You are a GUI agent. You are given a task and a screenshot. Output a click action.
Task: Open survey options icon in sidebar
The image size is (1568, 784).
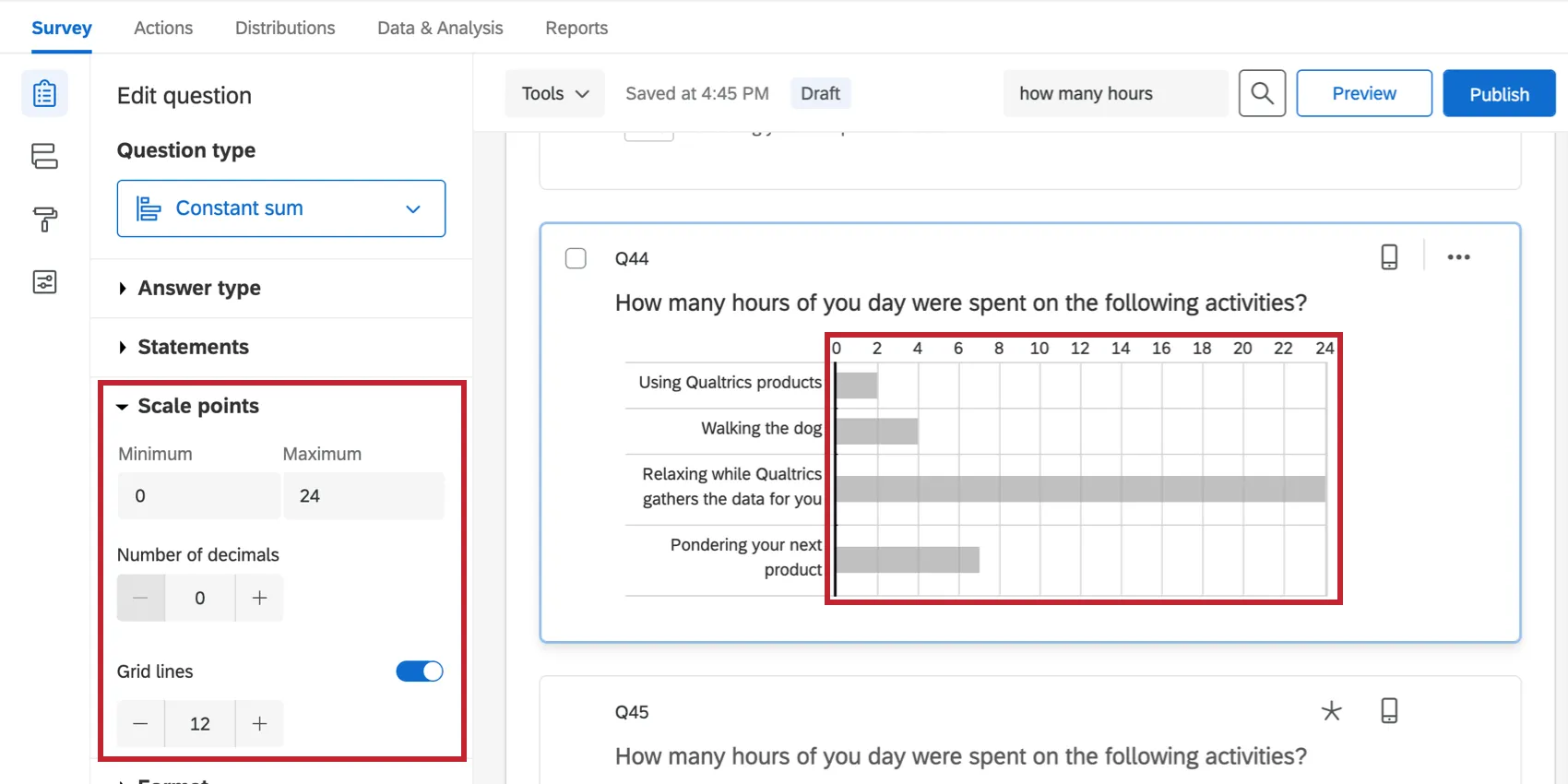click(44, 281)
